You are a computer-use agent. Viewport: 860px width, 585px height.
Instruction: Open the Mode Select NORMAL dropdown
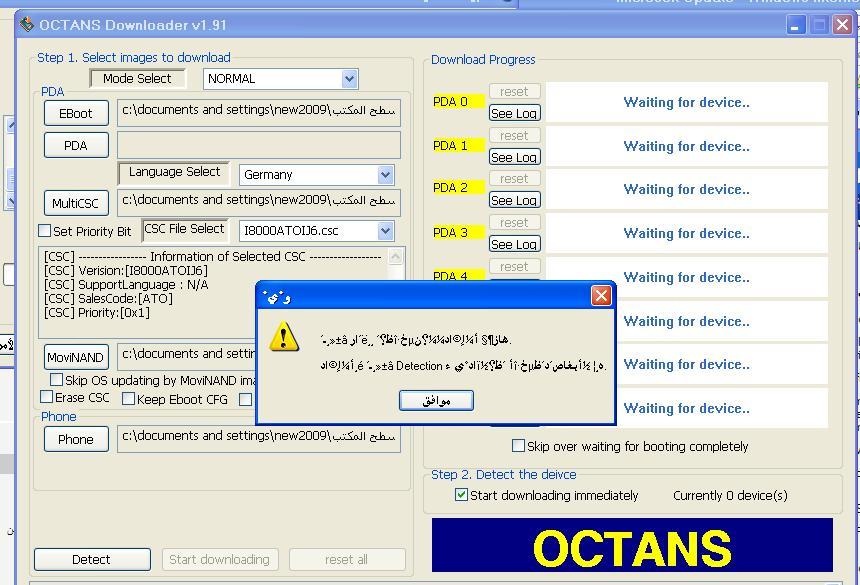pos(349,79)
